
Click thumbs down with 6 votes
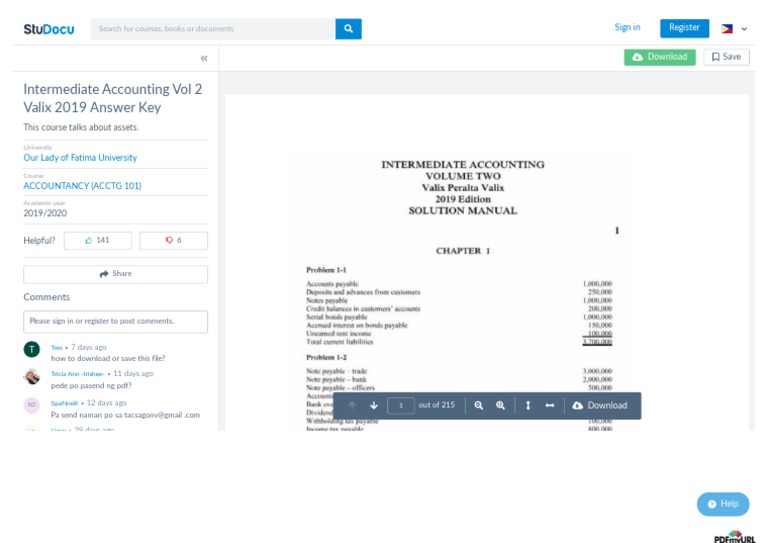173,240
